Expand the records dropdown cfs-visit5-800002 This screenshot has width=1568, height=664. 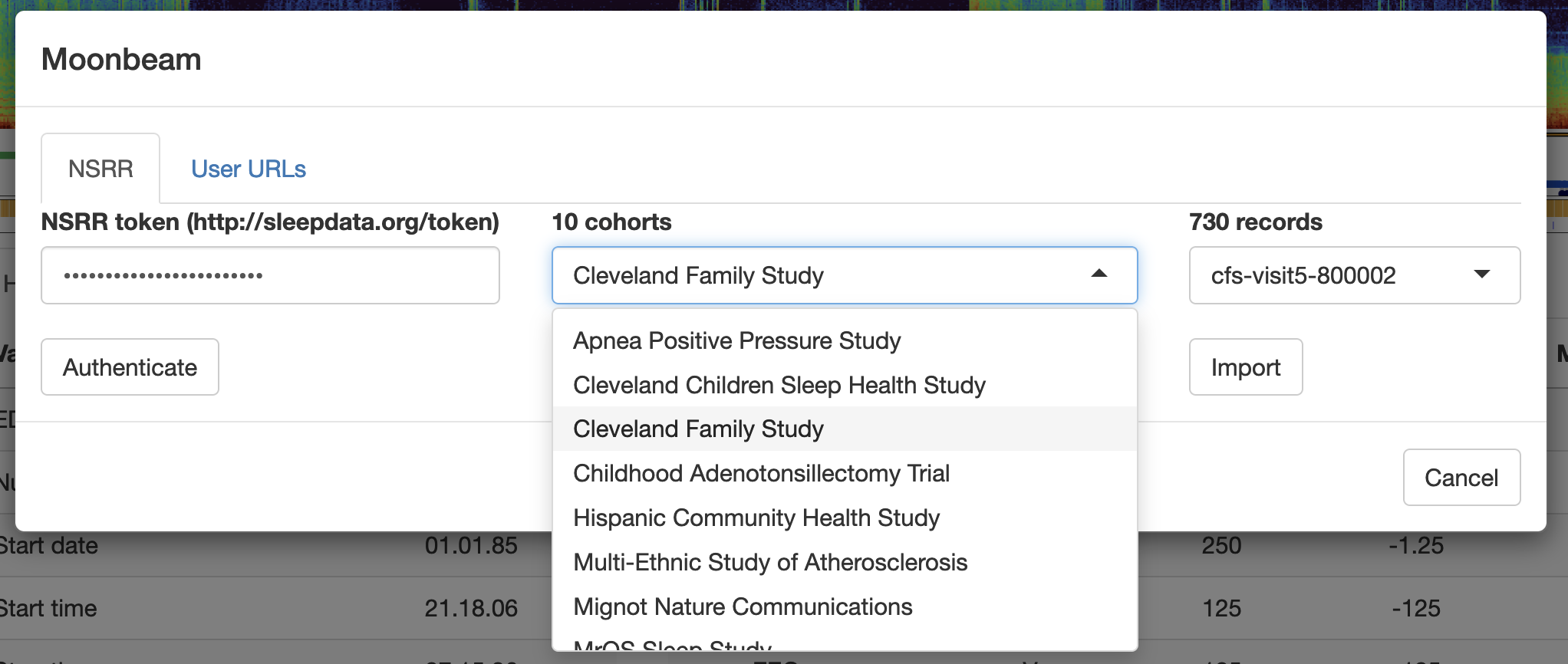tap(1353, 275)
